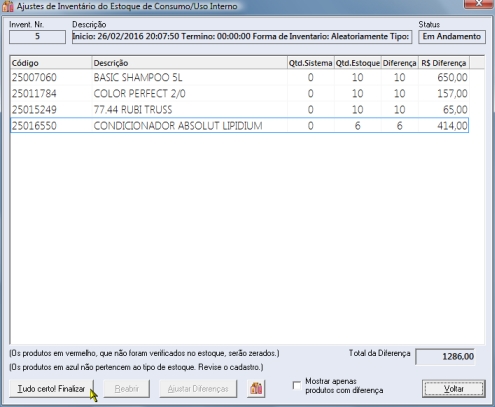The width and height of the screenshot is (495, 407).
Task: Click the Qtd.Estoque column header
Action: [x=357, y=63]
